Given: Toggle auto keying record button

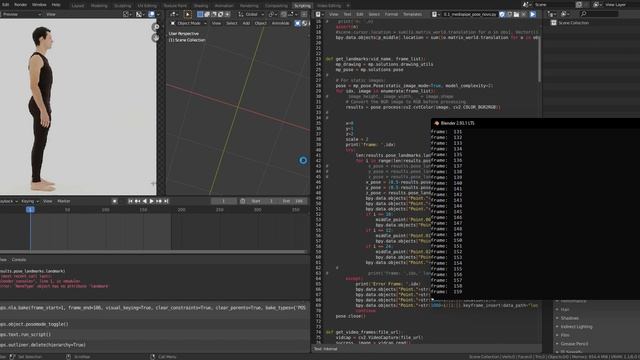Looking at the screenshot, I should 115,201.
